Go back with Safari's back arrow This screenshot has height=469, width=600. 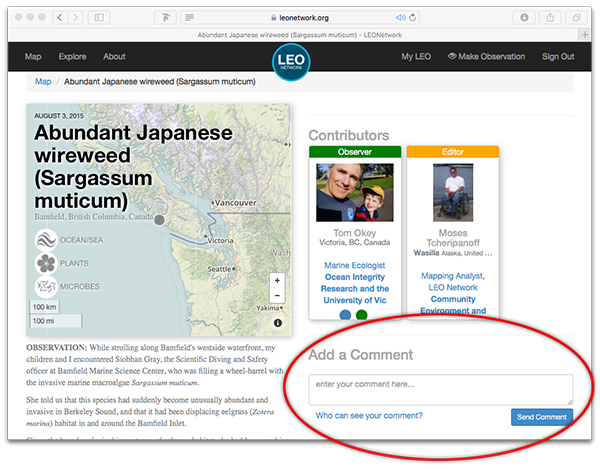60,17
